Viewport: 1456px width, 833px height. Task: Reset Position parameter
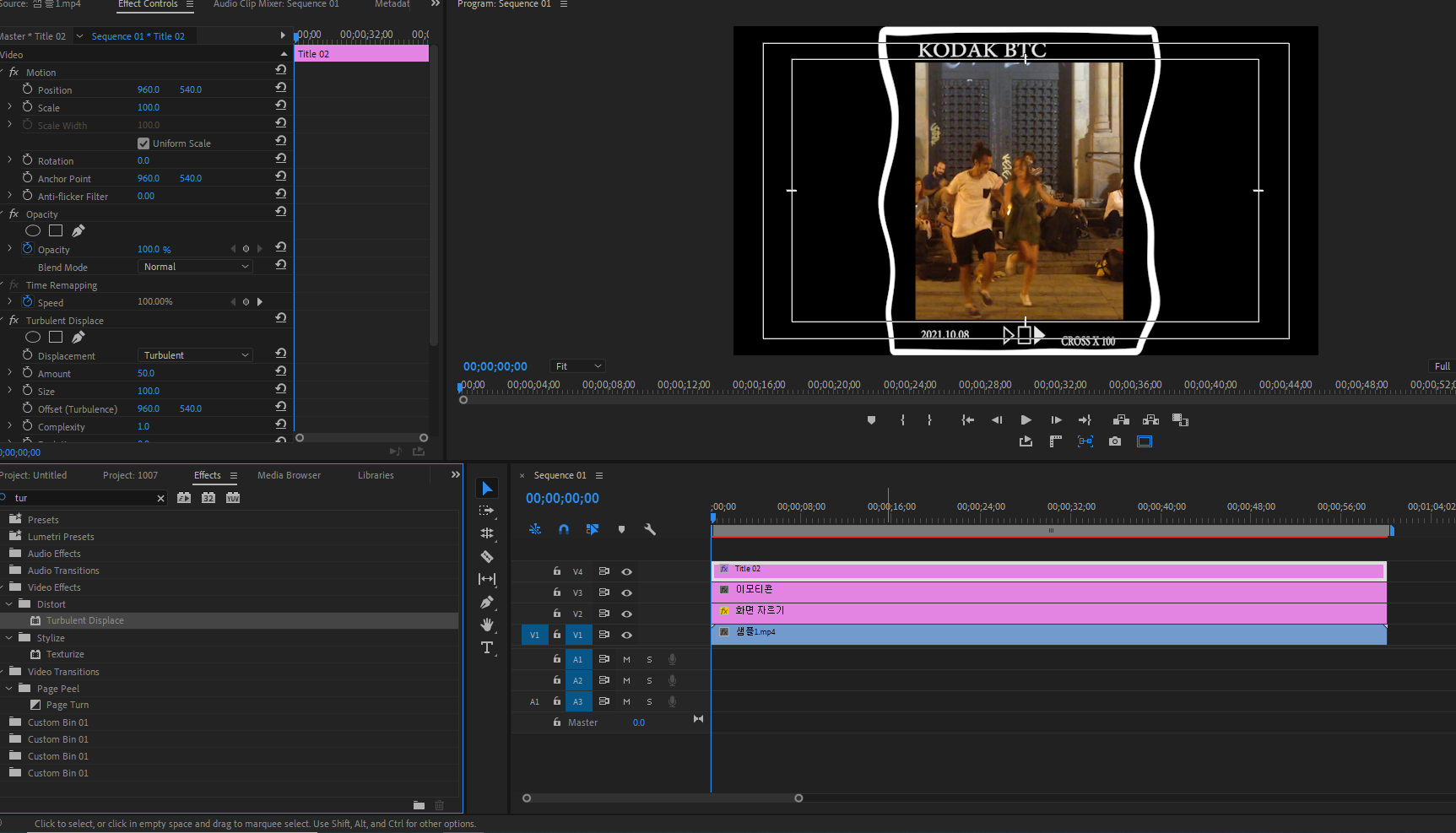point(281,88)
